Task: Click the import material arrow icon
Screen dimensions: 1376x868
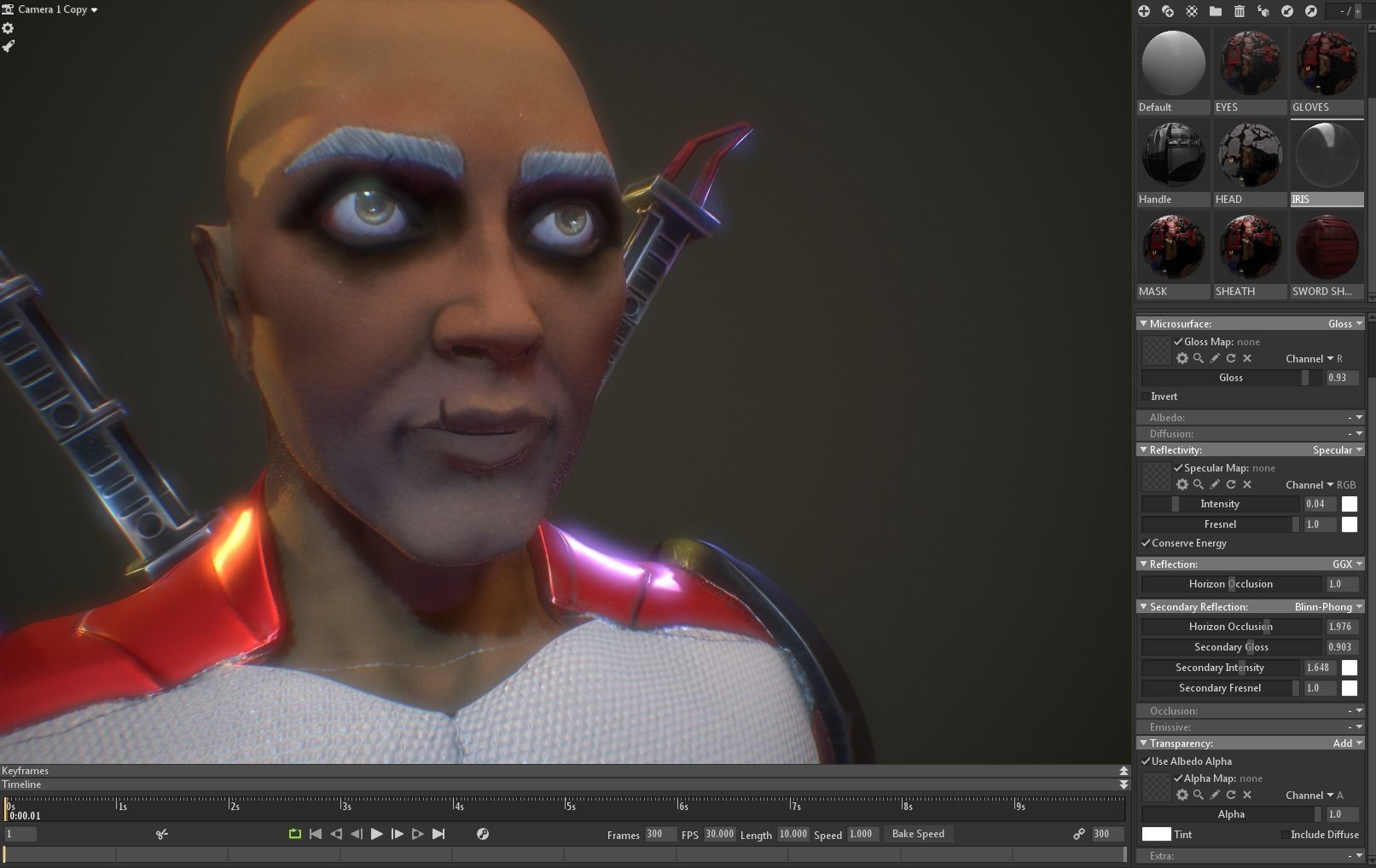Action: click(x=1287, y=11)
